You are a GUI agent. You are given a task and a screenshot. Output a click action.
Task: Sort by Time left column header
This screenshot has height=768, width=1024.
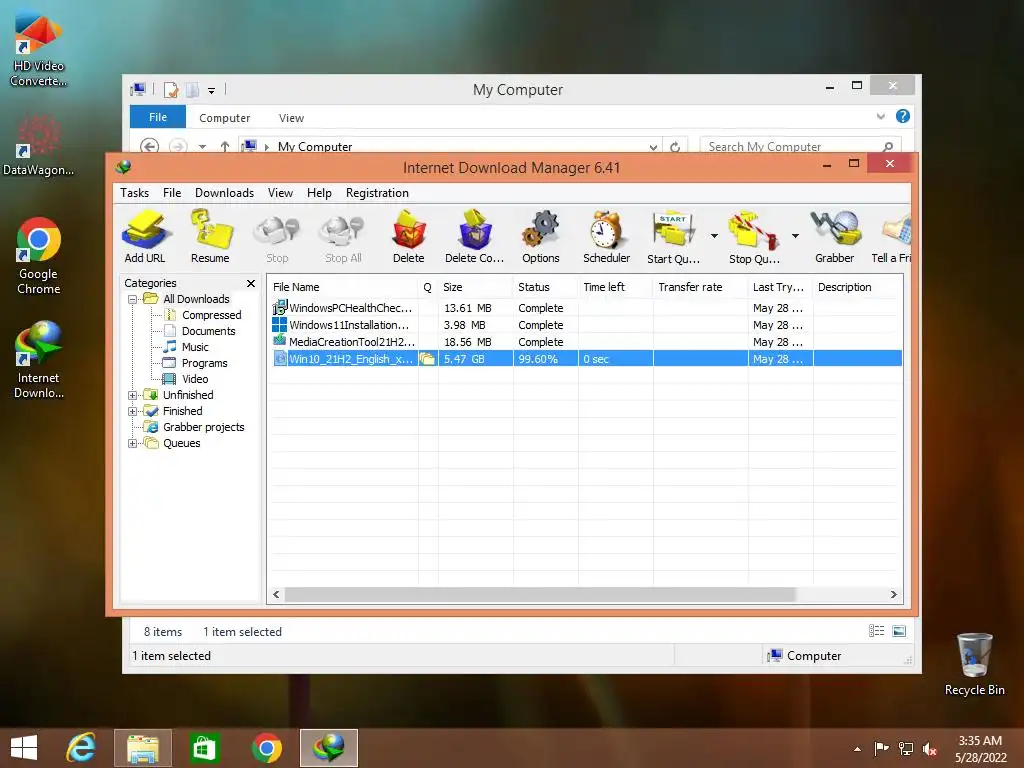(615, 287)
